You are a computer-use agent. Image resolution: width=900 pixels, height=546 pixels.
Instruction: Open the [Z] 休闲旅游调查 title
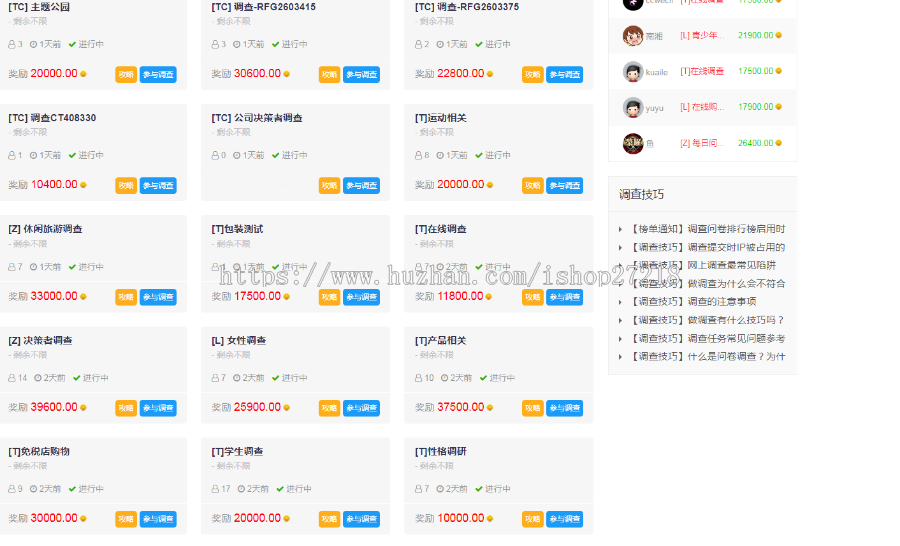(45, 229)
